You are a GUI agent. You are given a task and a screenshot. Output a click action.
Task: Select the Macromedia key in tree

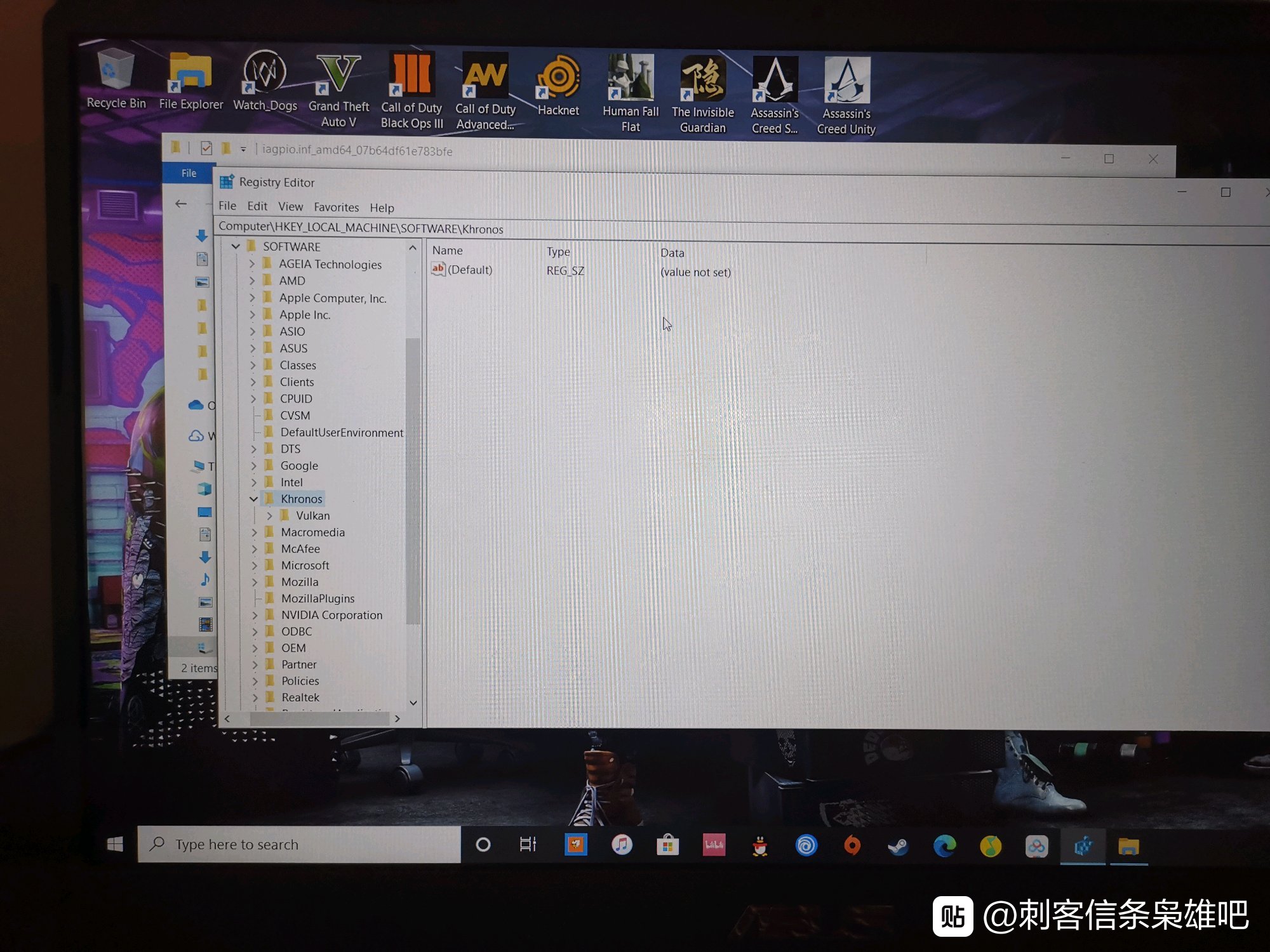point(312,532)
